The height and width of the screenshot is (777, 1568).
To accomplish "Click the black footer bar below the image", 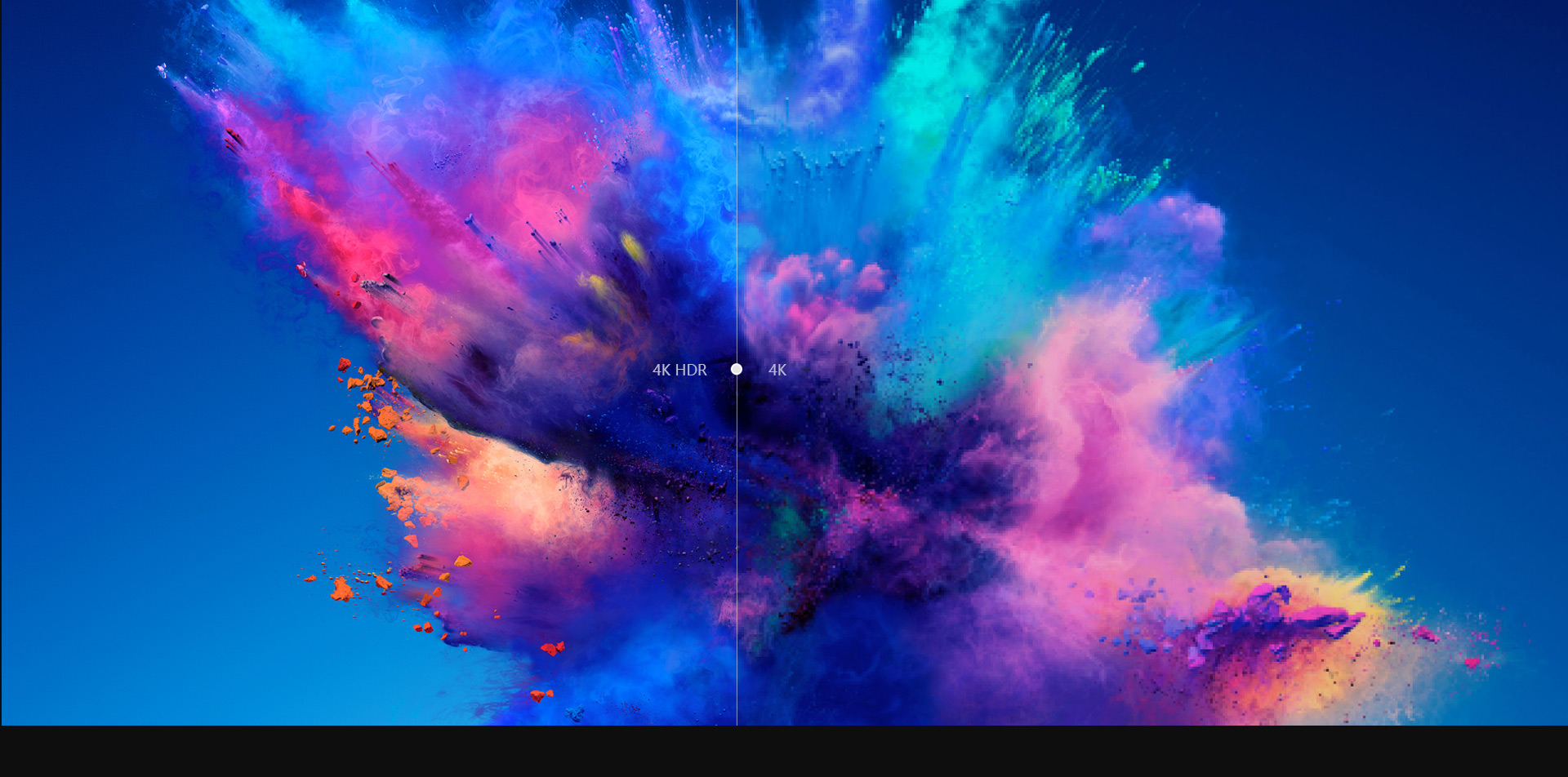I will tap(784, 751).
